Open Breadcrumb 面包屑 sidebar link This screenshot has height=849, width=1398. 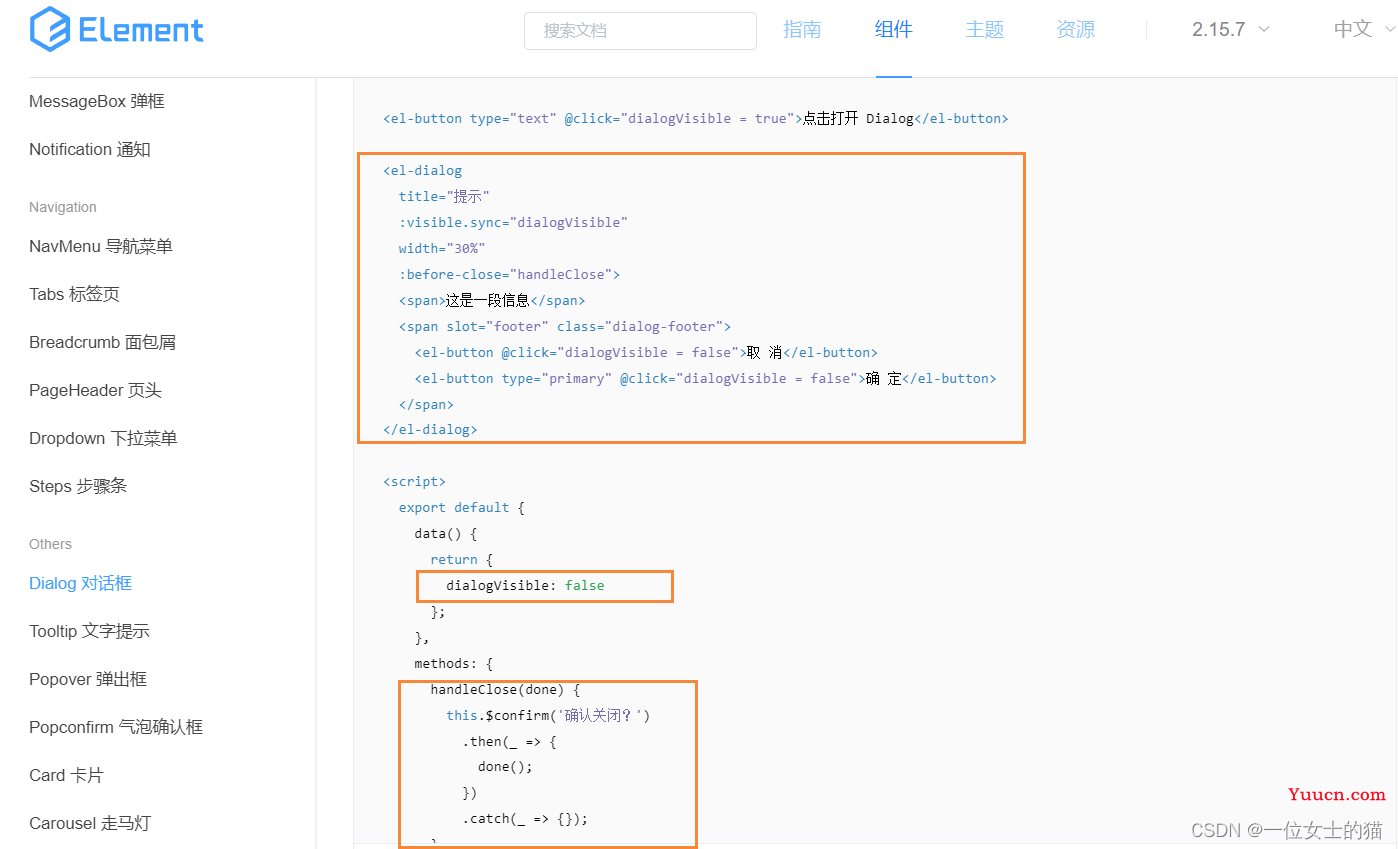[x=102, y=342]
